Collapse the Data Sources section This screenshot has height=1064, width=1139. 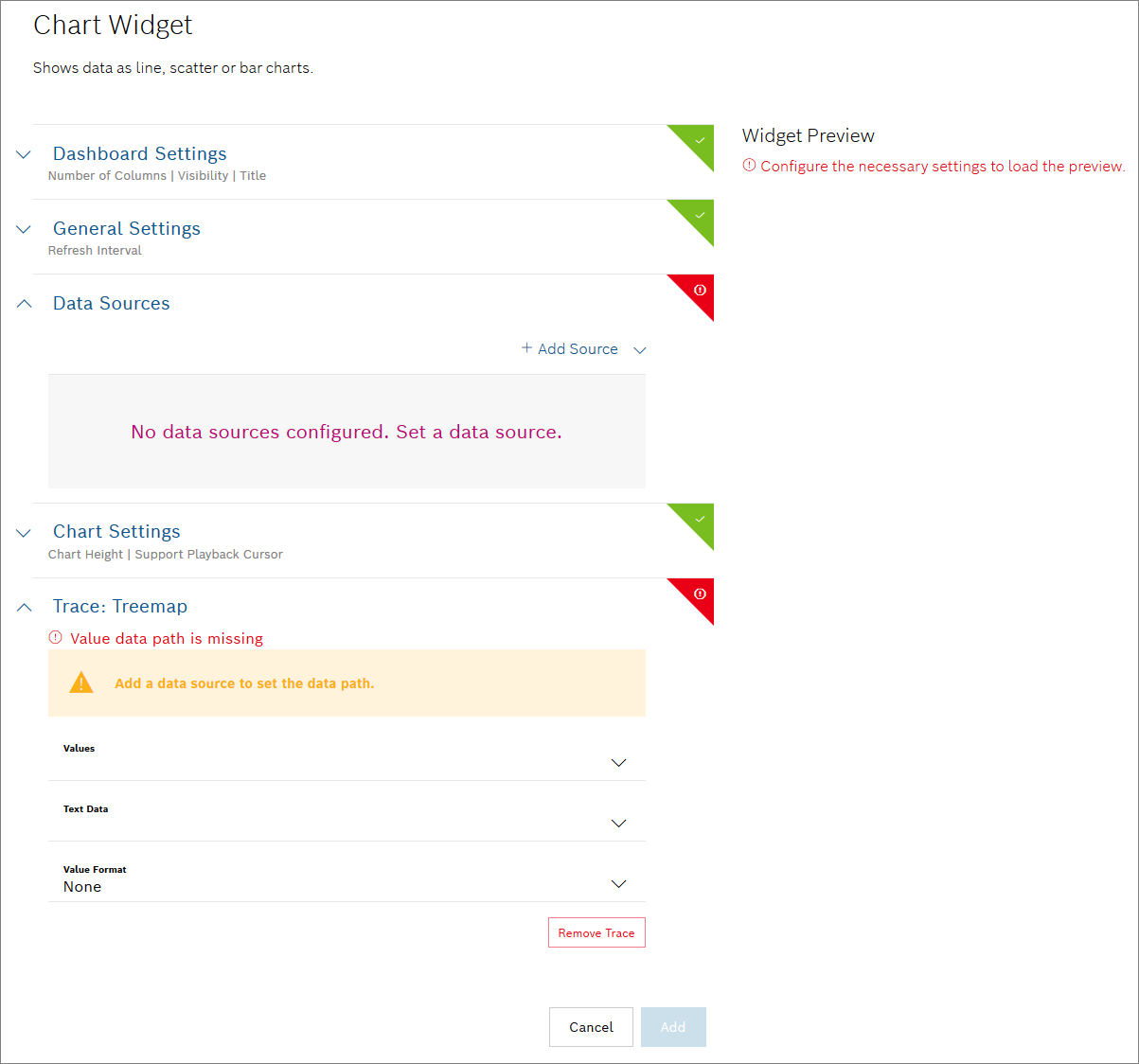click(x=25, y=304)
